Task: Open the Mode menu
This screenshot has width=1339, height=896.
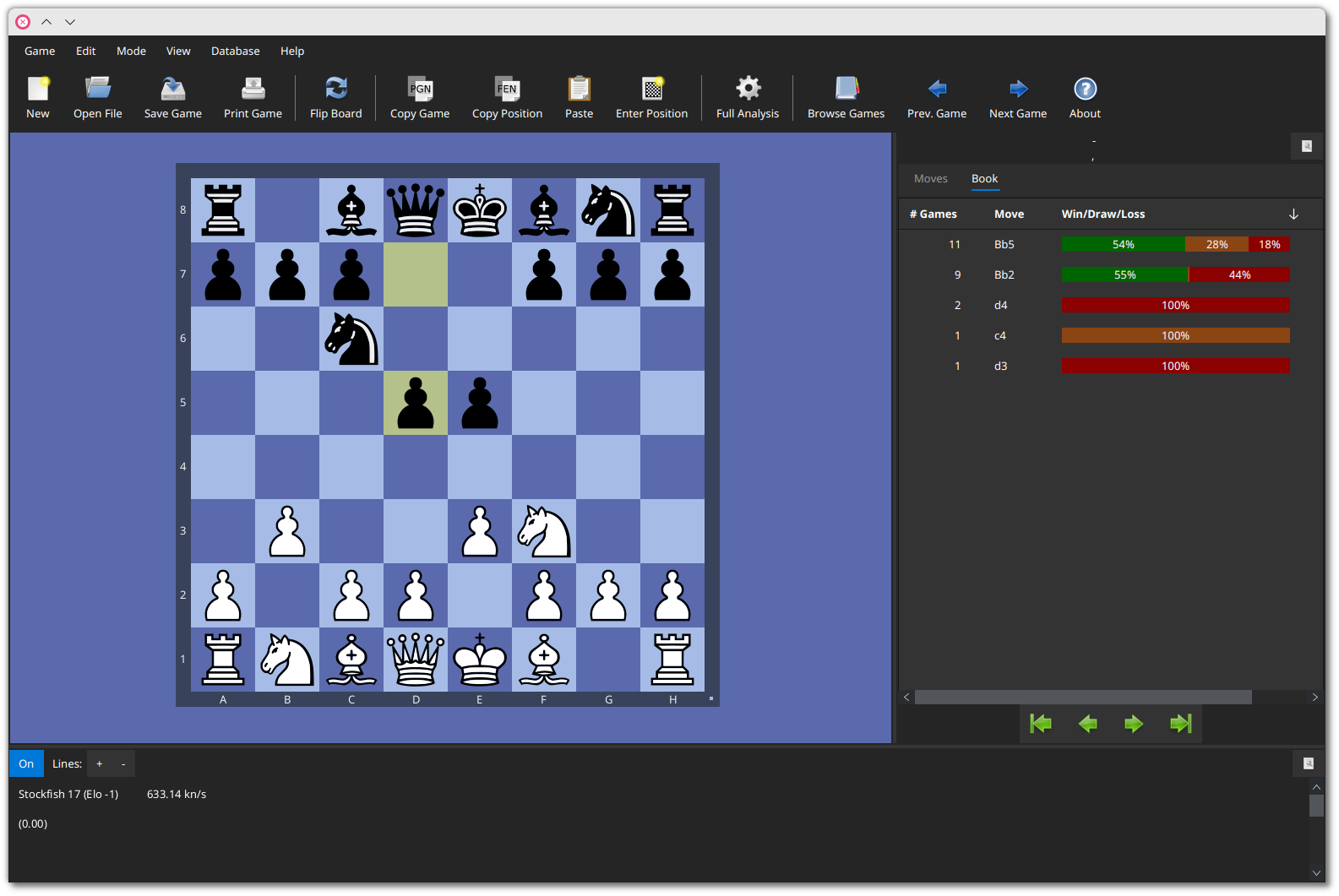Action: 131,51
